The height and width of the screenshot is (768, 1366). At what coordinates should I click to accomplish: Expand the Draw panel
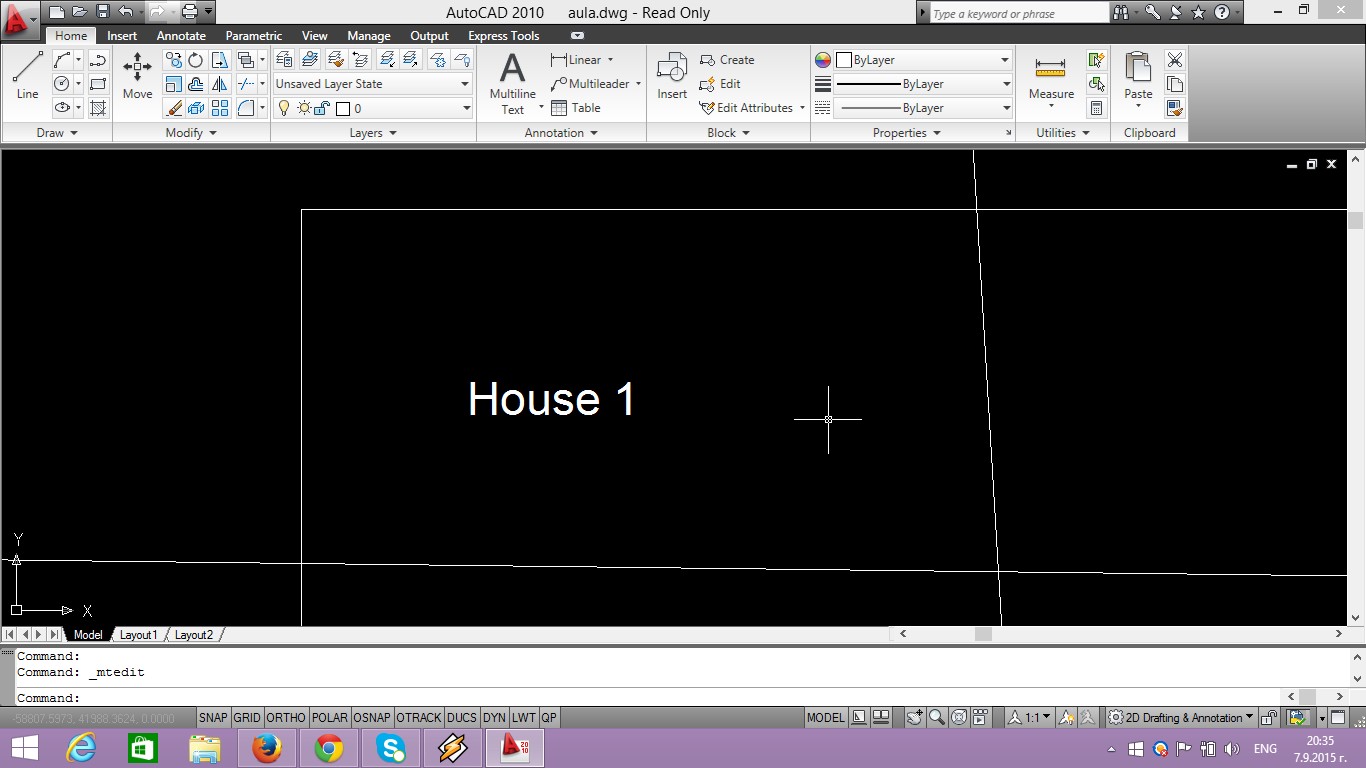pos(56,133)
